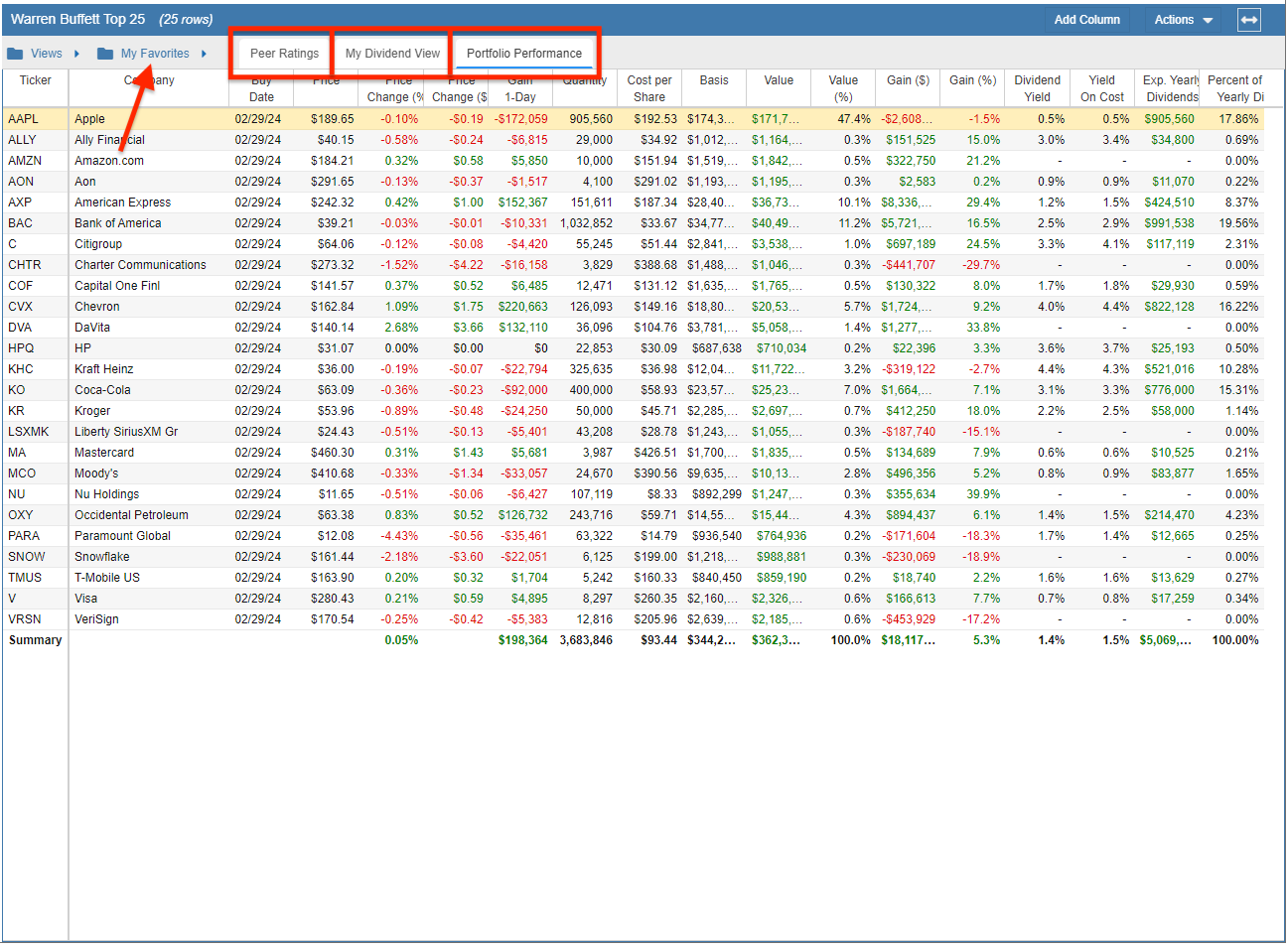
Task: Click Apple's percent of dividends 17.86%
Action: (1238, 119)
